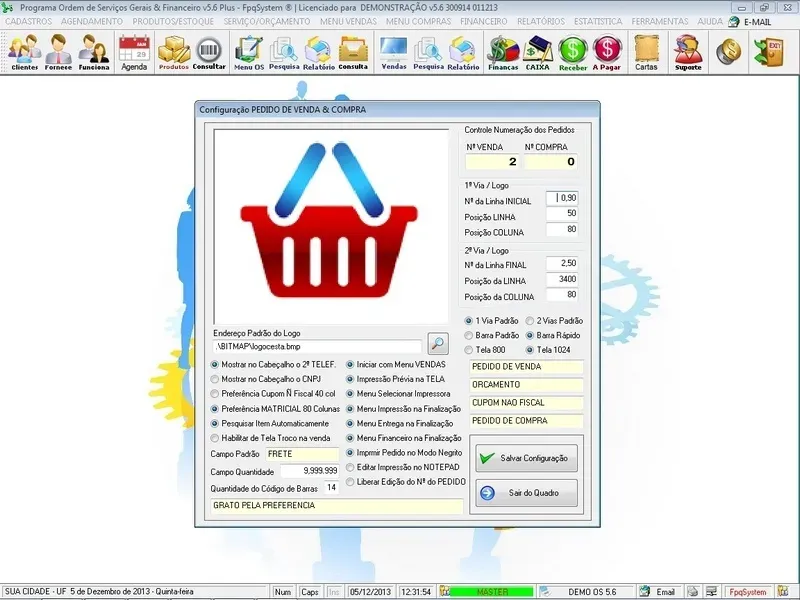Image resolution: width=800 pixels, height=600 pixels.
Task: Click the magnifier button beside logo path
Action: [438, 344]
